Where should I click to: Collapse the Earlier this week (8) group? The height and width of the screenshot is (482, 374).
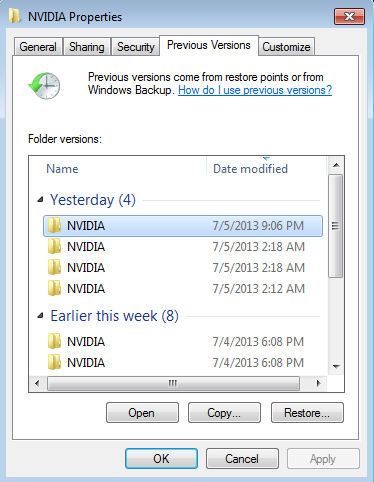pyautogui.click(x=40, y=316)
